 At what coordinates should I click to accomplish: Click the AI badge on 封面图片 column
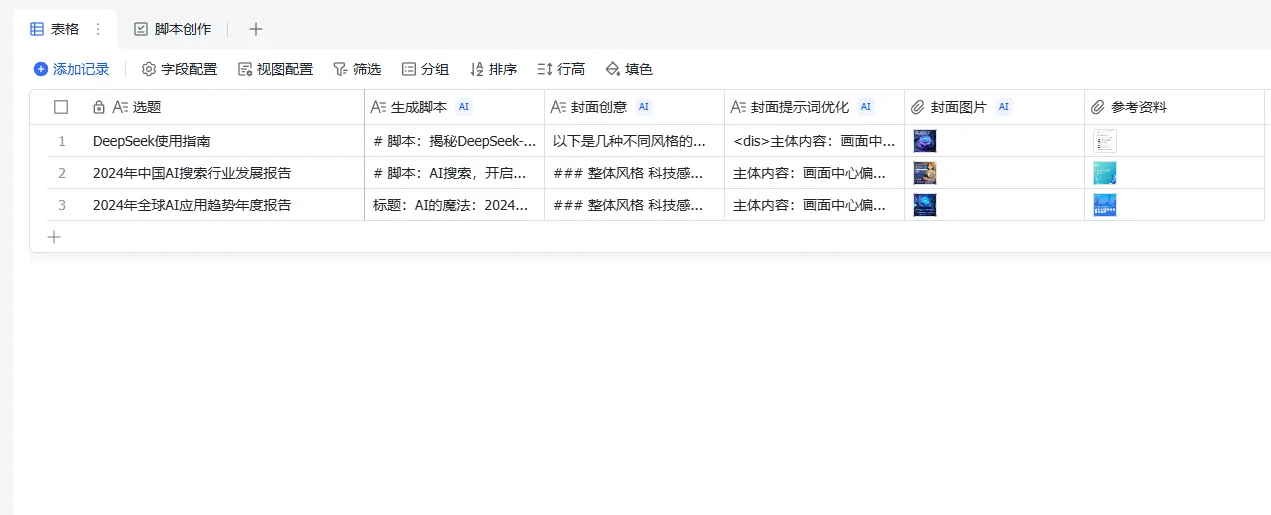coord(1004,107)
